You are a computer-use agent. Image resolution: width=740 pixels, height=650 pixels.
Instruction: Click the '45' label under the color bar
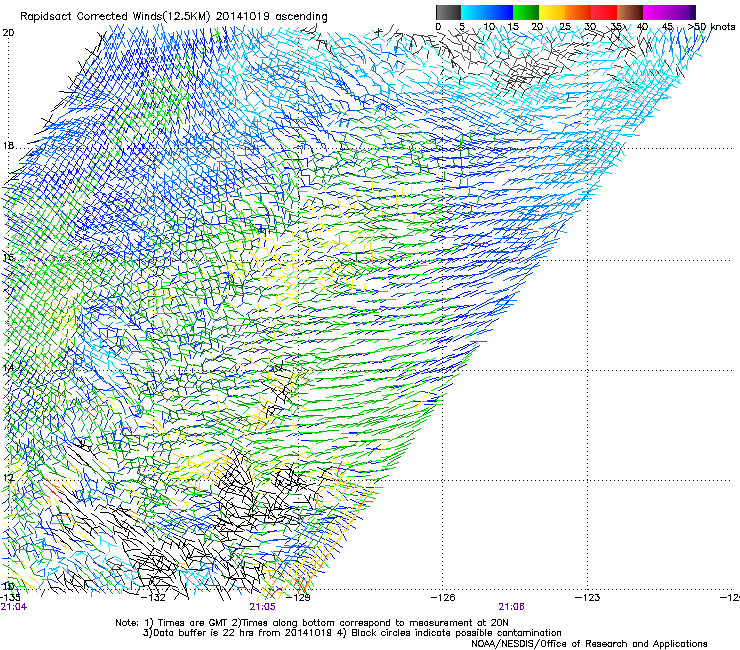click(667, 27)
